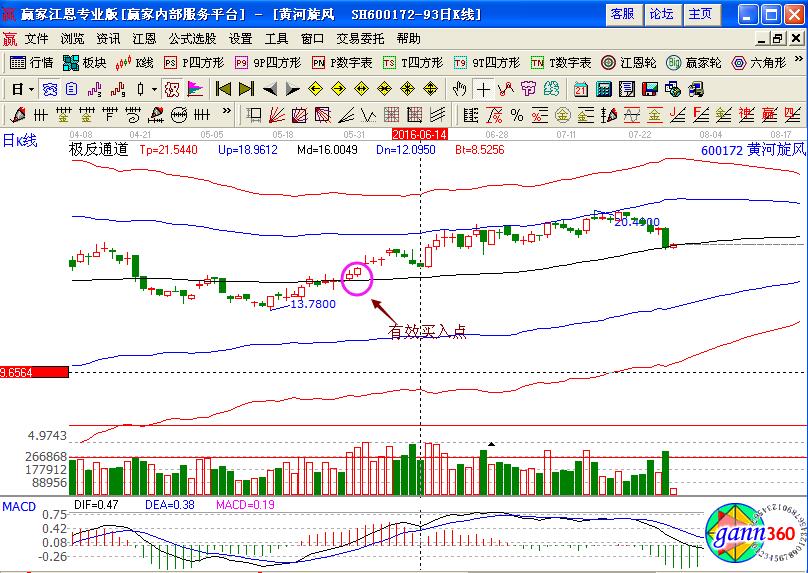
Task: Click the 客服 customer service button
Action: click(622, 14)
